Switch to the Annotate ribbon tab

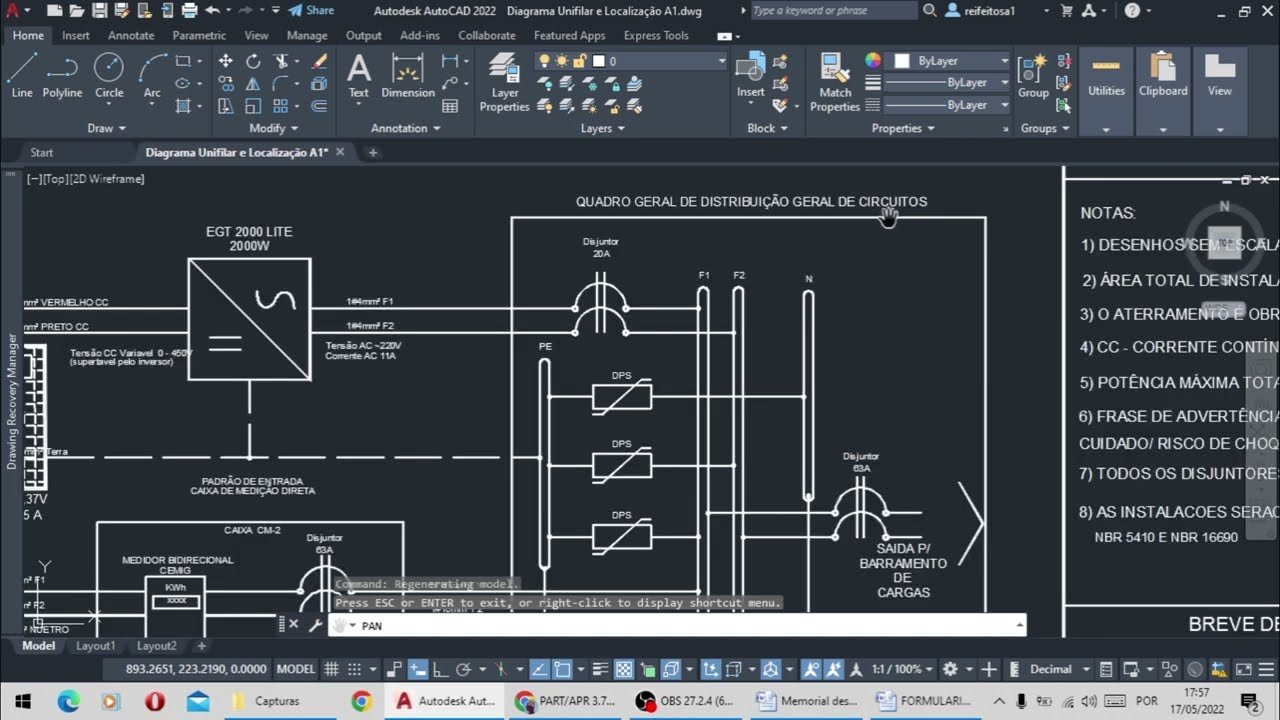(x=131, y=35)
